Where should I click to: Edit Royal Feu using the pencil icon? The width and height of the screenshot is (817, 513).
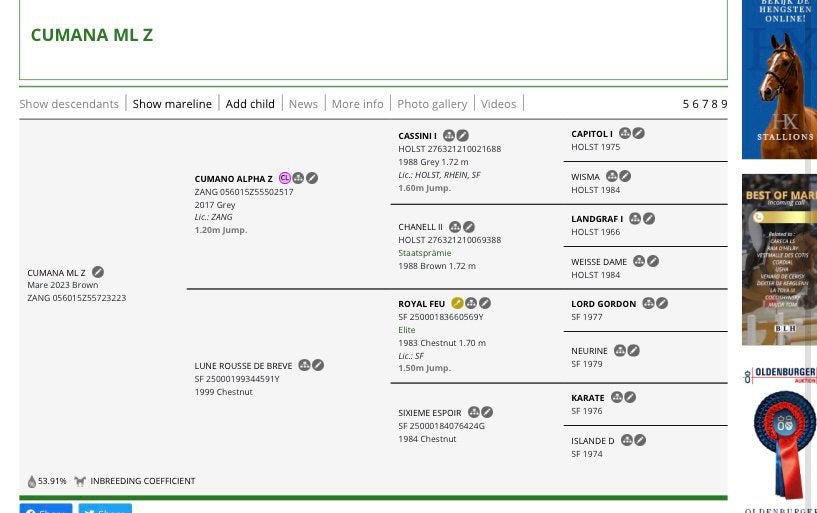click(485, 303)
